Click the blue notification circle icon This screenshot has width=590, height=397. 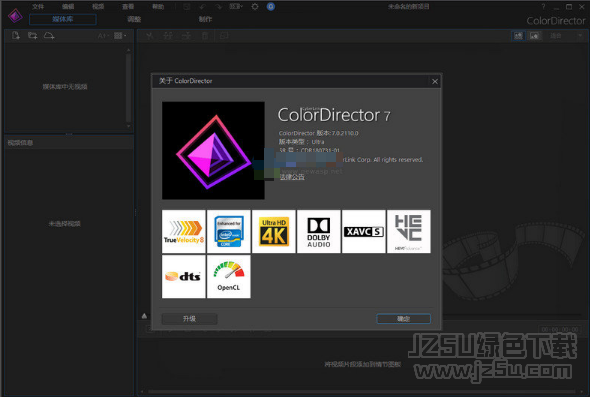point(271,6)
